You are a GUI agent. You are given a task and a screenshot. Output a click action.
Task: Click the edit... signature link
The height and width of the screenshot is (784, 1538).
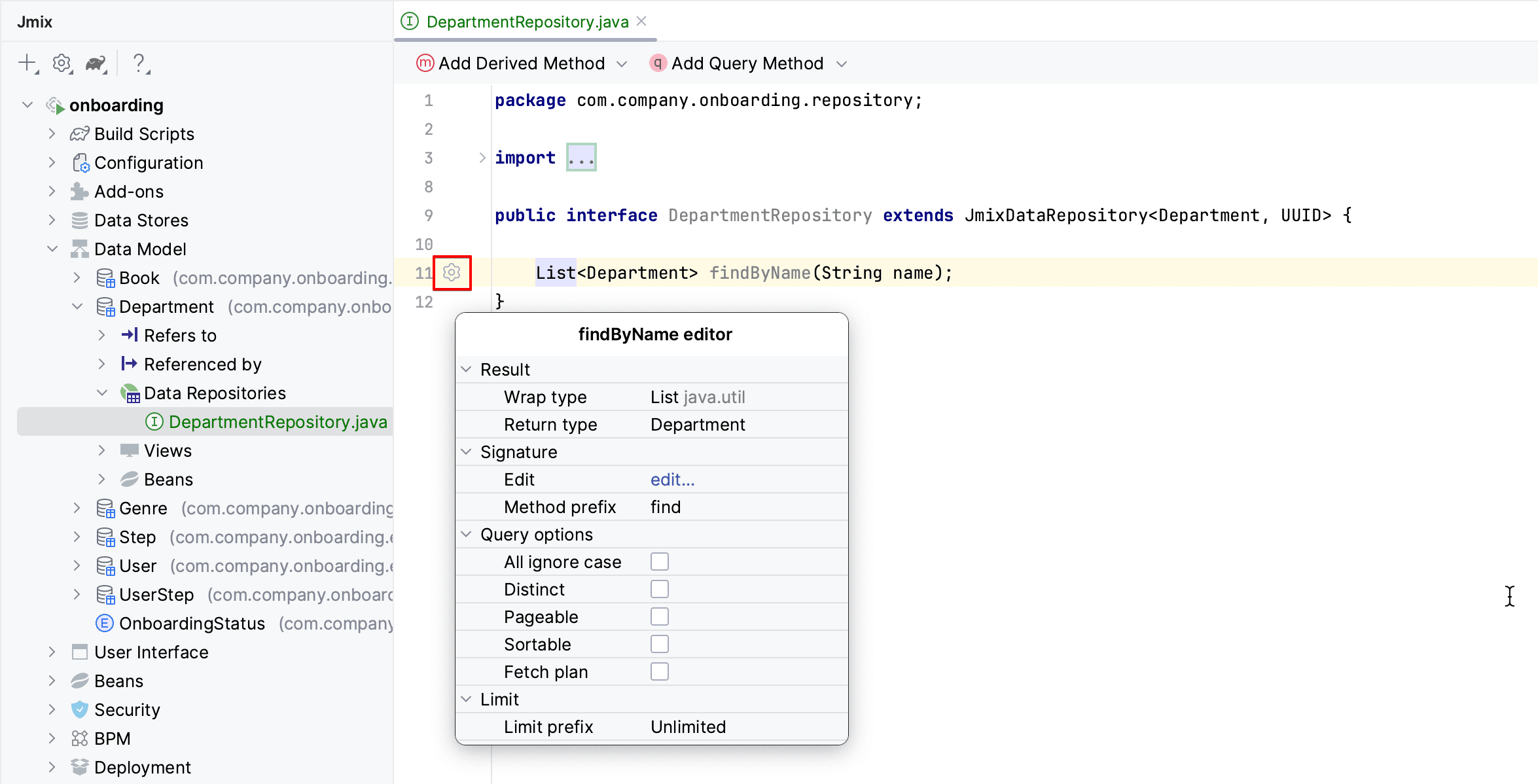click(672, 479)
